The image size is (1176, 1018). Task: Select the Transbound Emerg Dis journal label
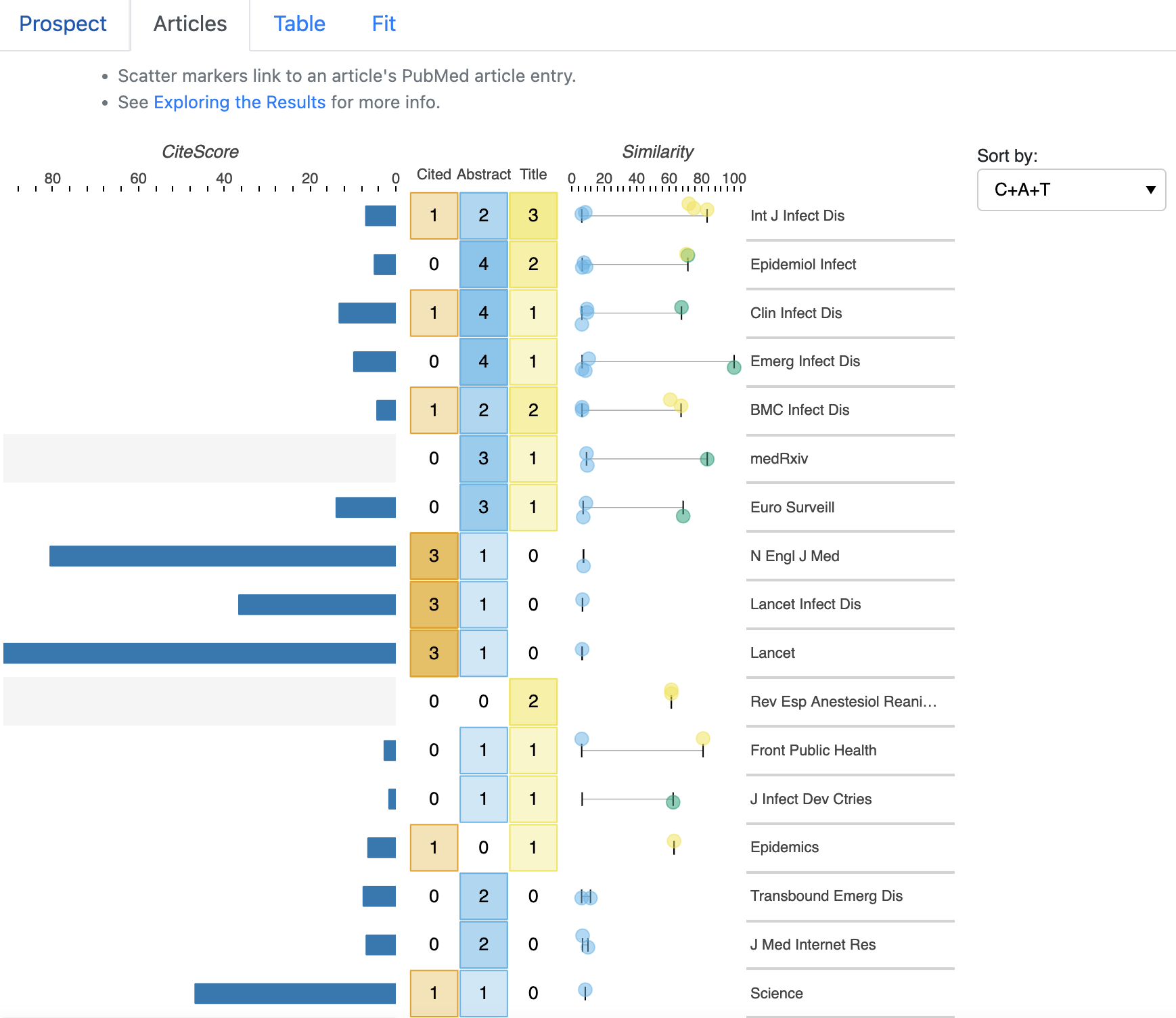[x=826, y=896]
